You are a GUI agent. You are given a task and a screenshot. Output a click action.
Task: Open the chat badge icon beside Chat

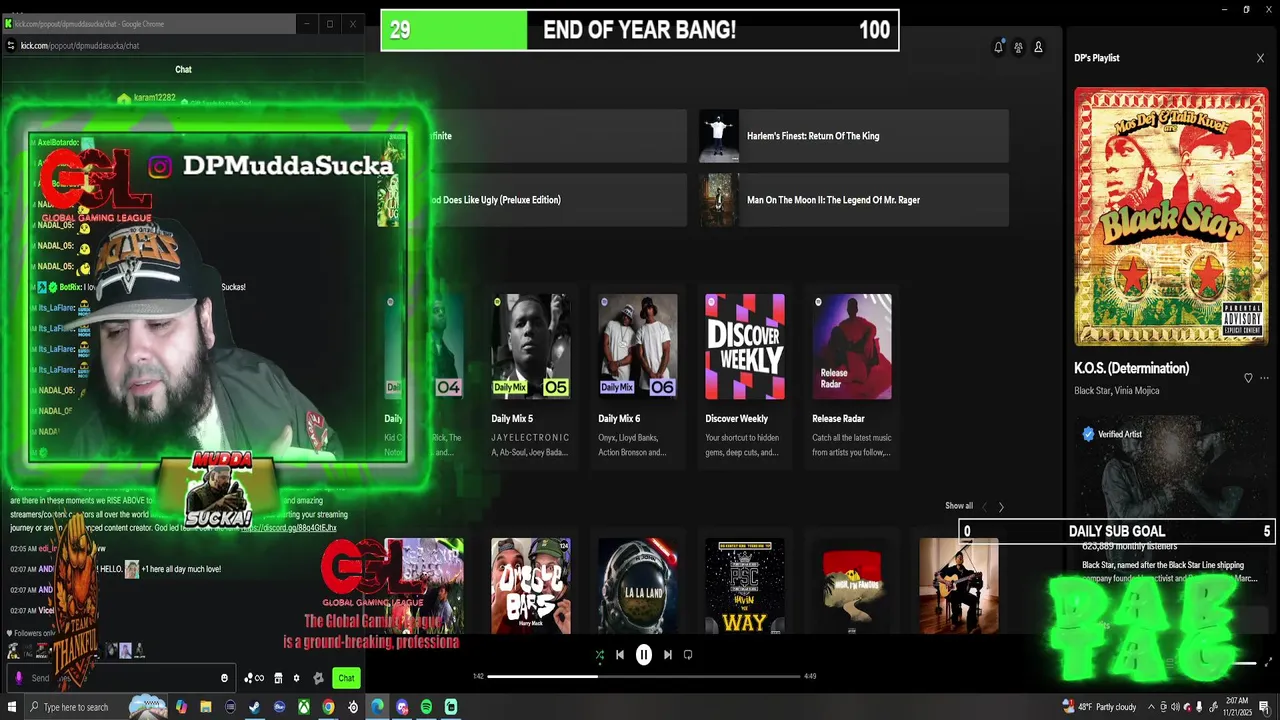tap(318, 678)
